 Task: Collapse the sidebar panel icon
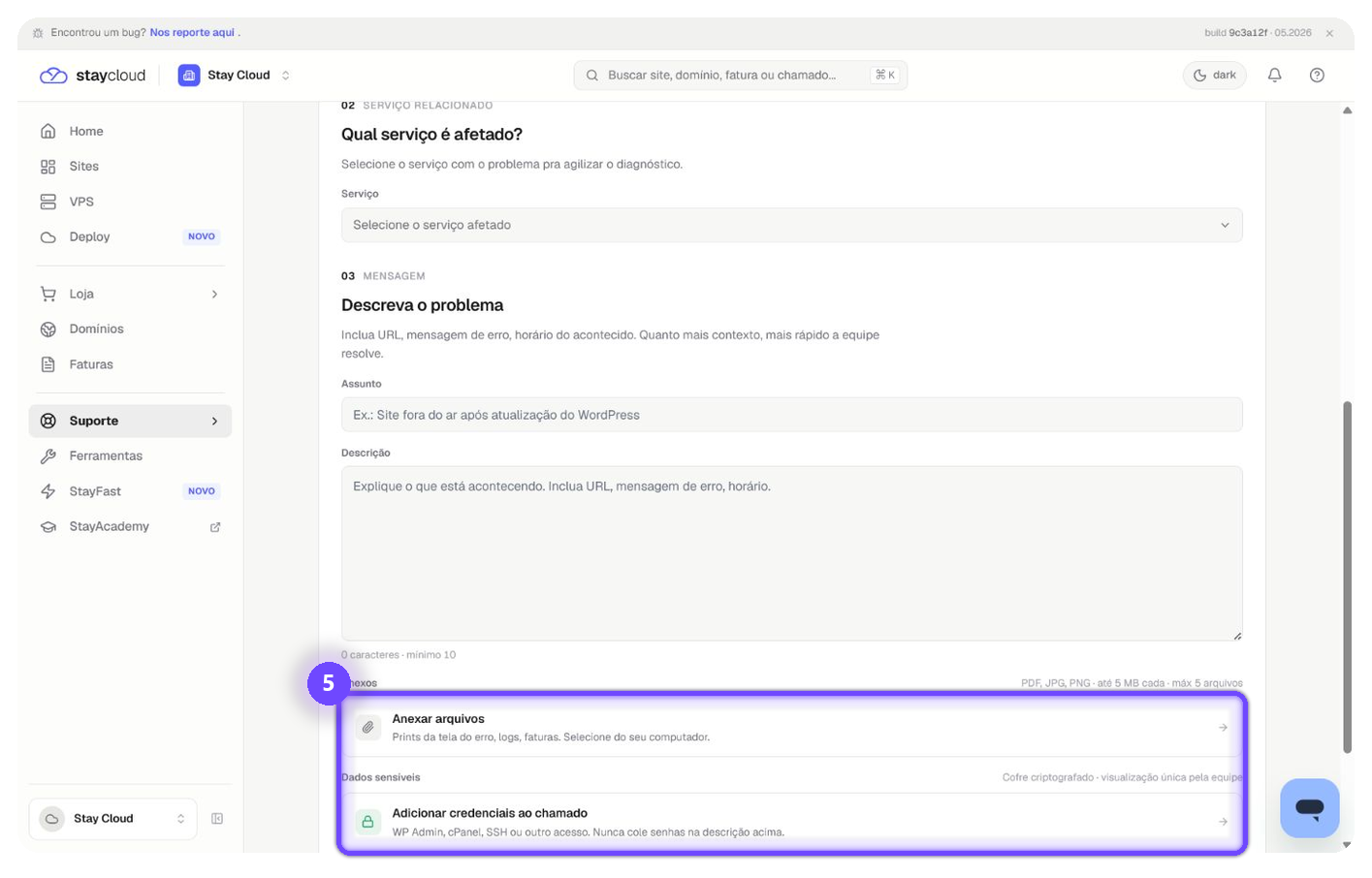(217, 819)
